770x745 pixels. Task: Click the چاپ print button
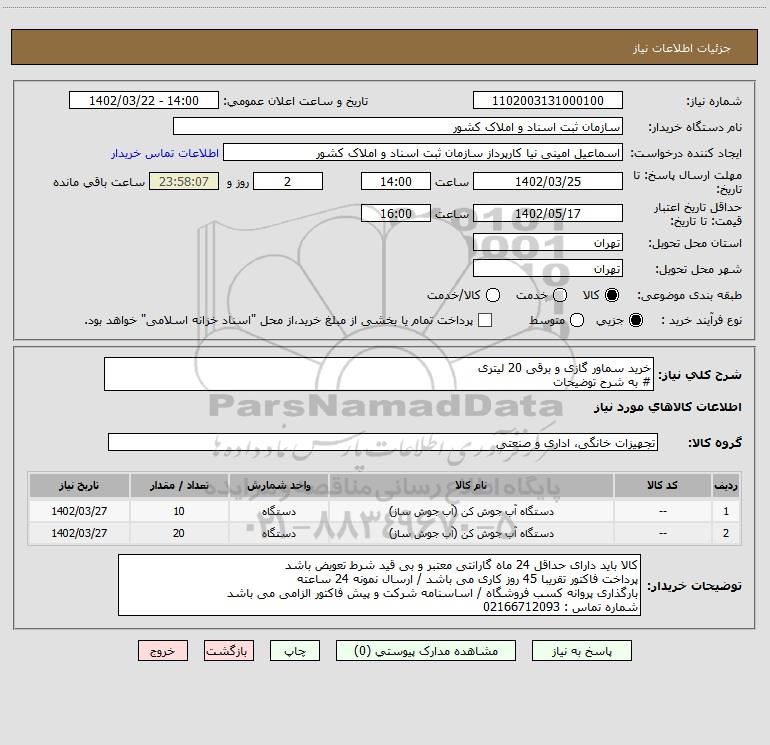295,651
